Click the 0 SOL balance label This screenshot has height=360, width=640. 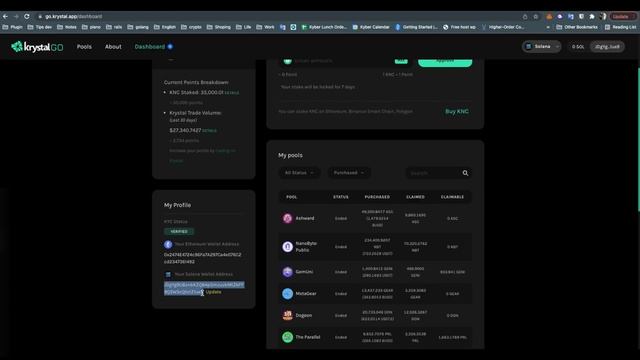pyautogui.click(x=578, y=47)
